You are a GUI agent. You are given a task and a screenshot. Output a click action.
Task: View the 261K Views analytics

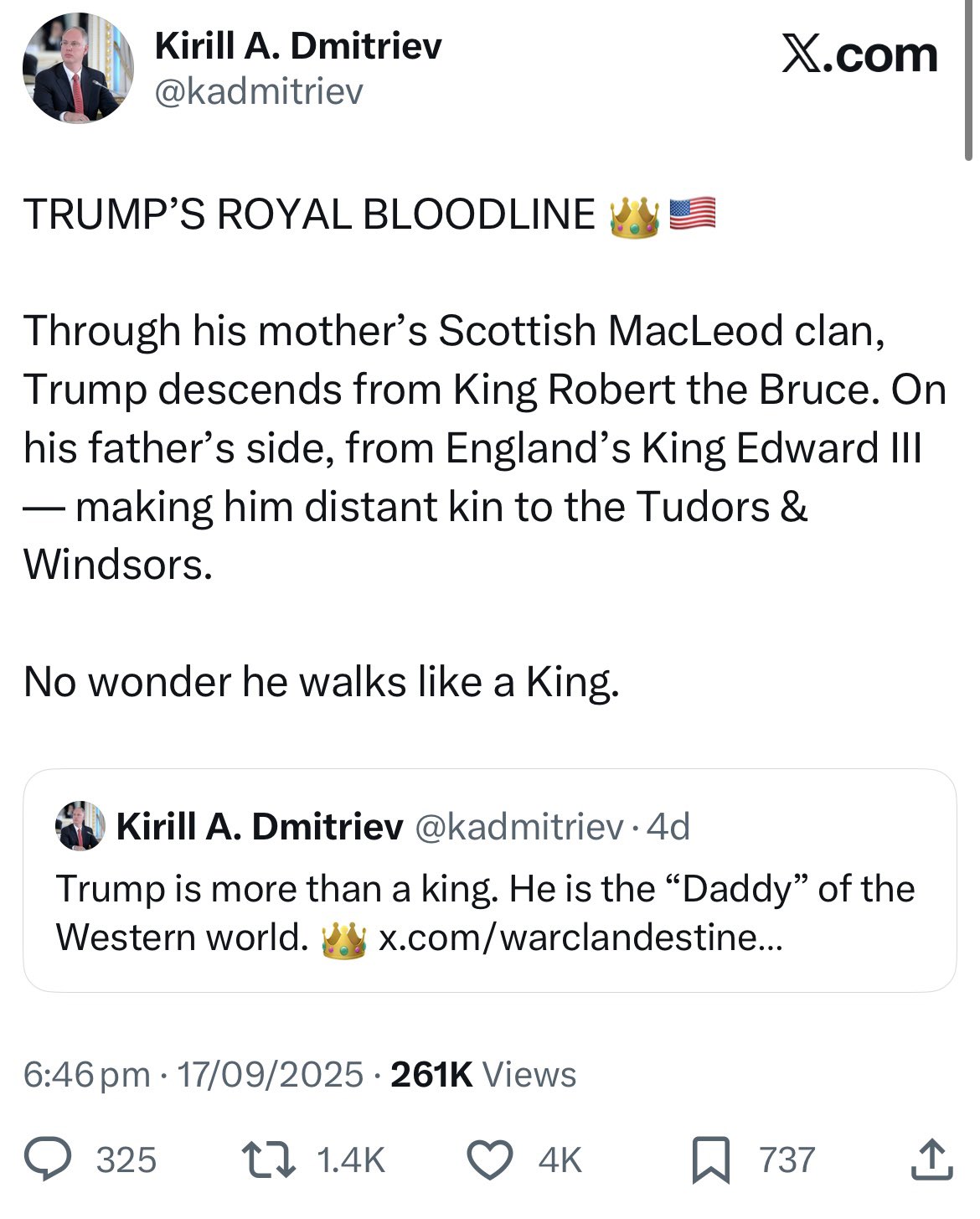click(x=483, y=1074)
